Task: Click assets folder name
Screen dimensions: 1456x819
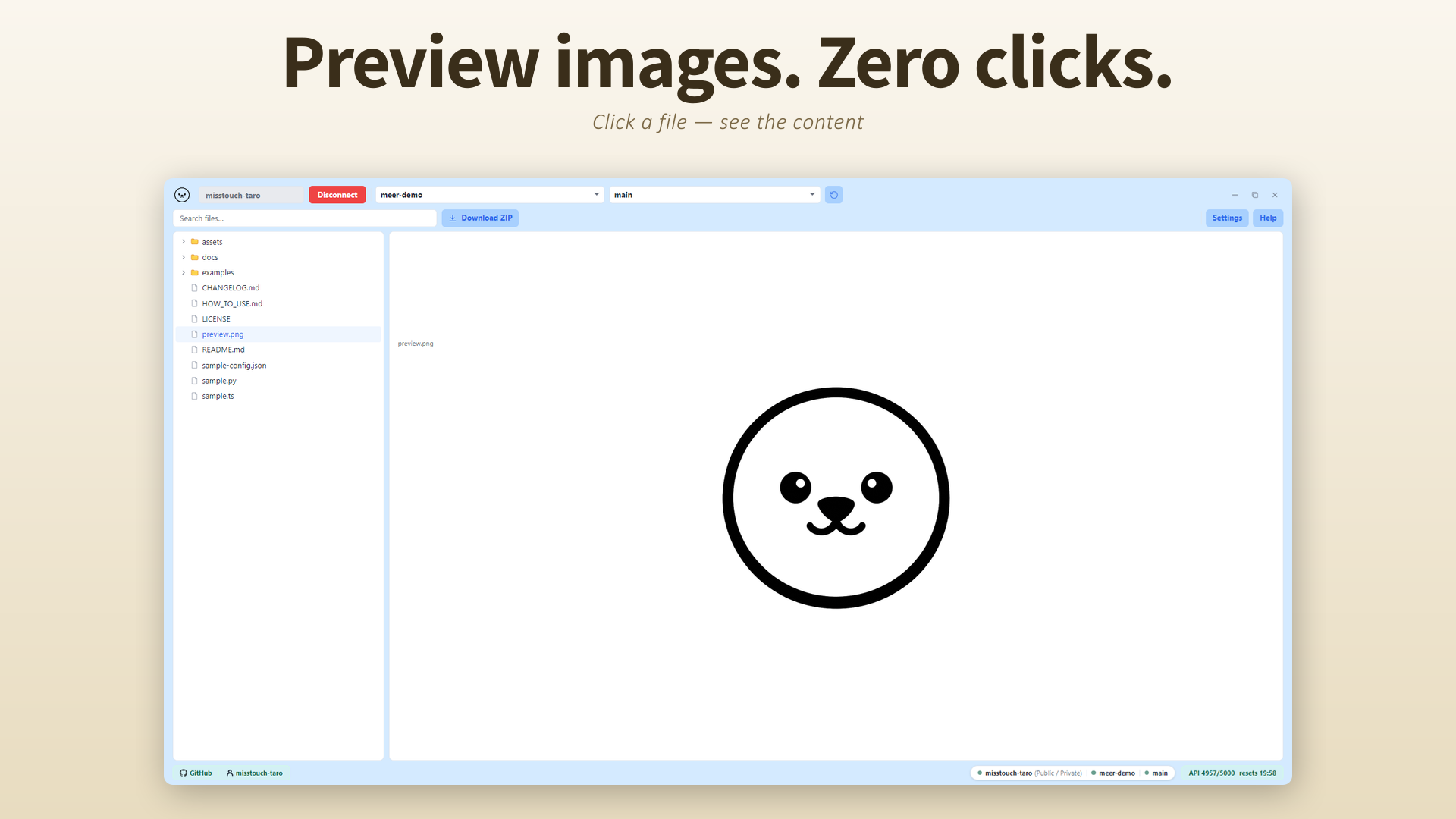Action: point(212,242)
